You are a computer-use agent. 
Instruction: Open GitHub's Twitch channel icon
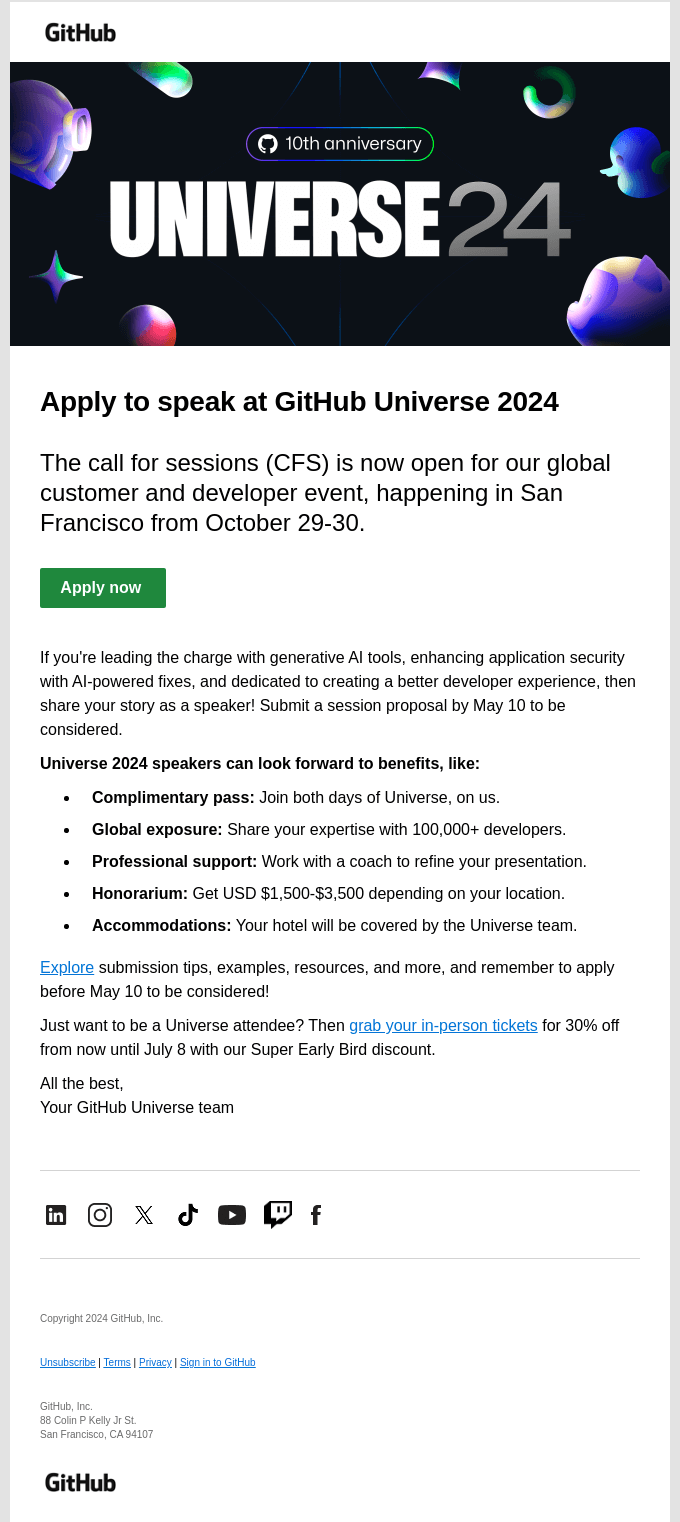(277, 1214)
